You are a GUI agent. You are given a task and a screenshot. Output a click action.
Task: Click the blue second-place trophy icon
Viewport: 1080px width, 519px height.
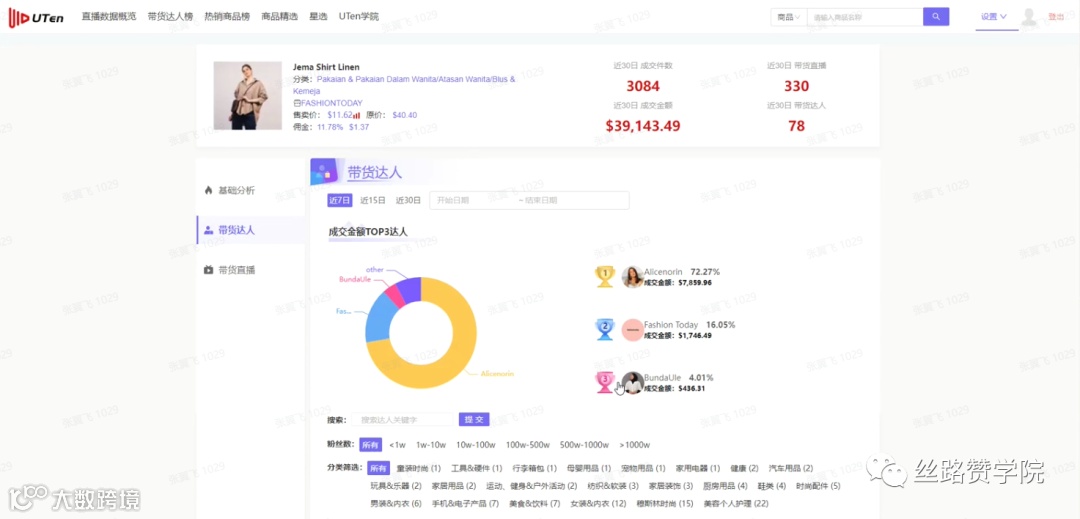click(x=605, y=330)
